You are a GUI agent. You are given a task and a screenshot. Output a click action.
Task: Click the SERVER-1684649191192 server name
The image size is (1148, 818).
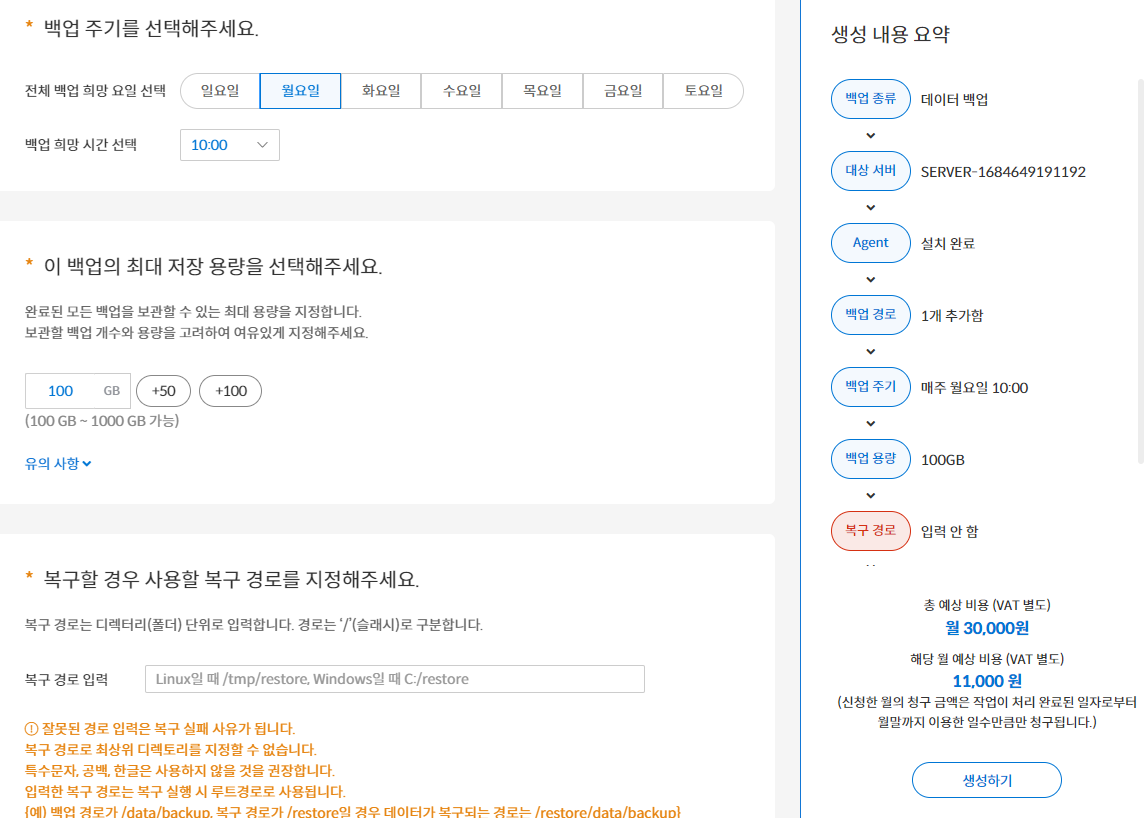pyautogui.click(x=1003, y=172)
